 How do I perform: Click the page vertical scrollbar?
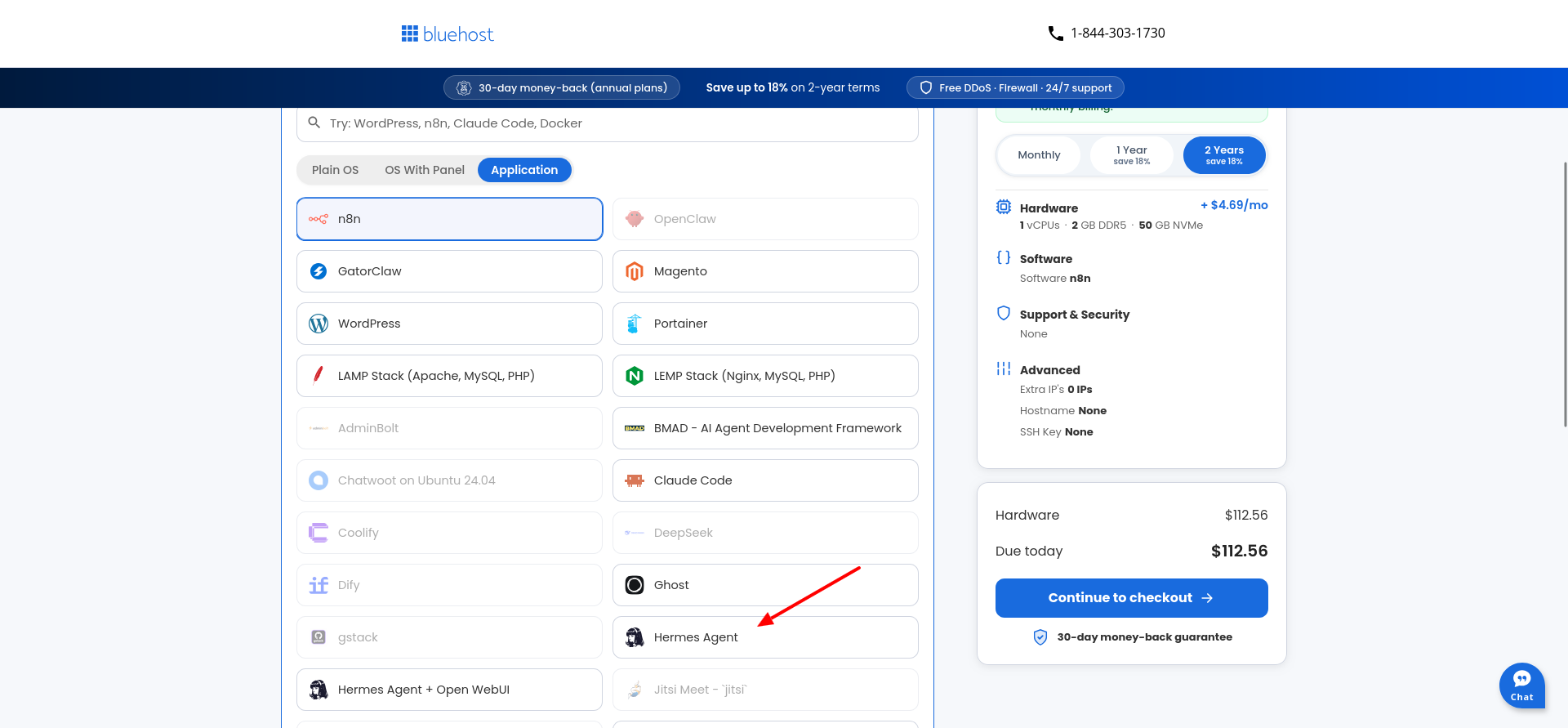click(1564, 294)
